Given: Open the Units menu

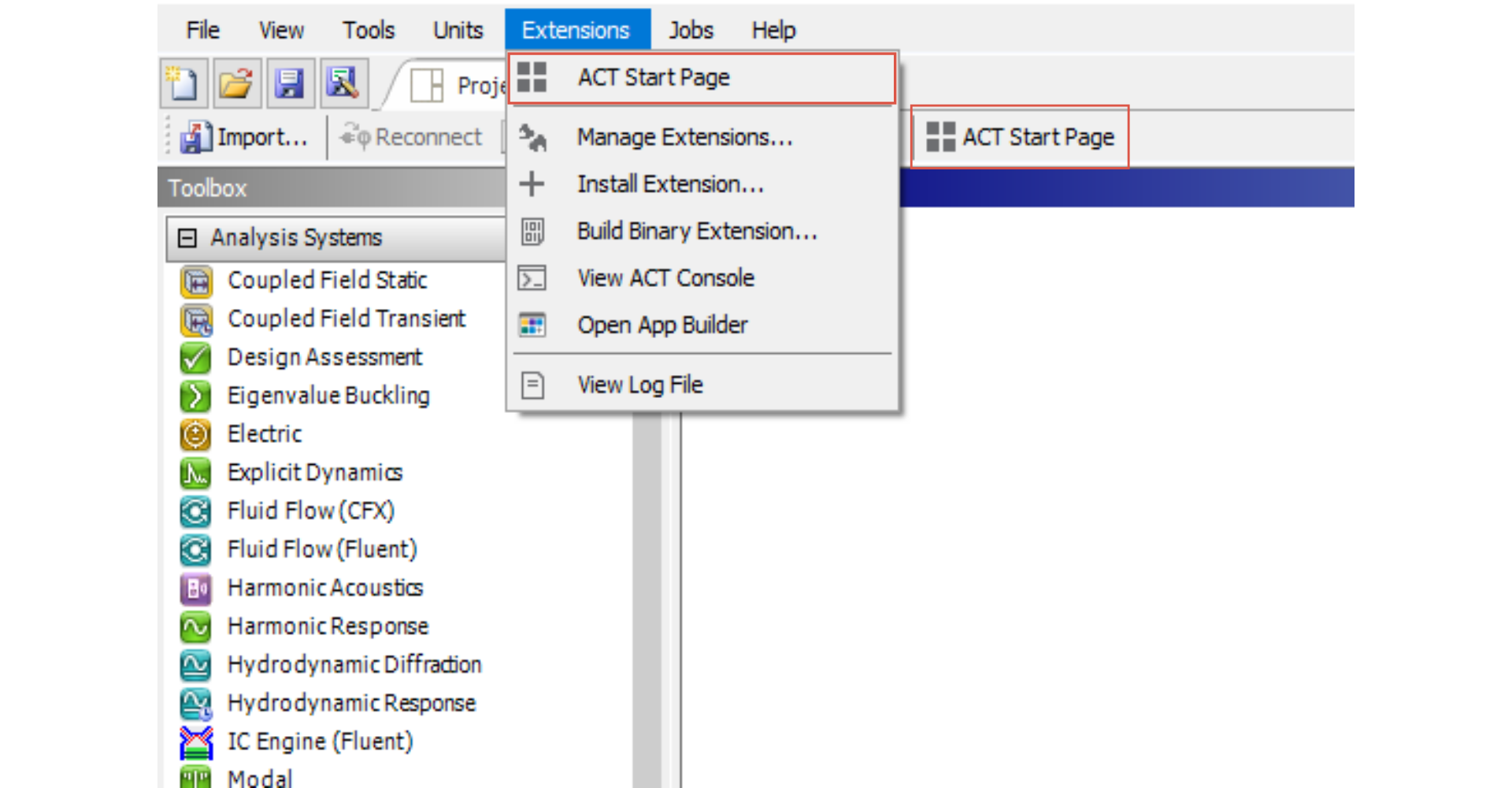Looking at the screenshot, I should [458, 30].
